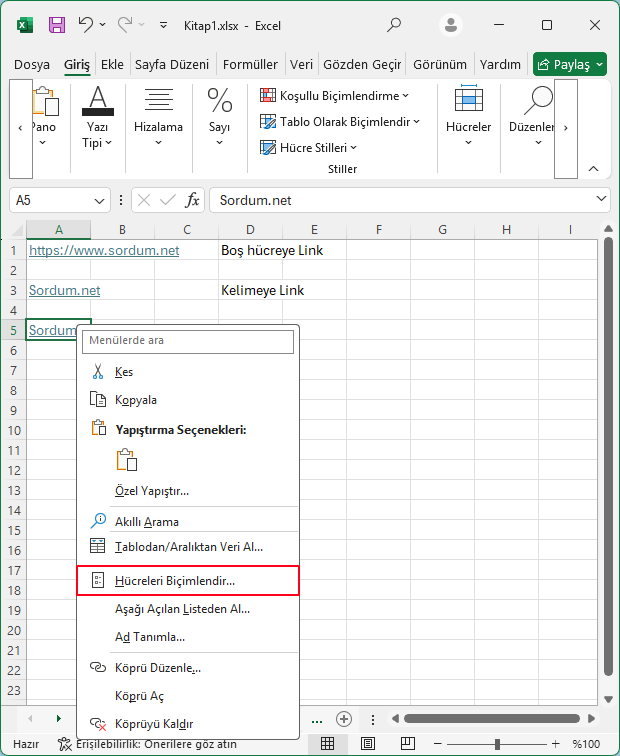Choose Tablodan/Aralıktan Veri Al
The height and width of the screenshot is (756, 620).
(x=186, y=547)
